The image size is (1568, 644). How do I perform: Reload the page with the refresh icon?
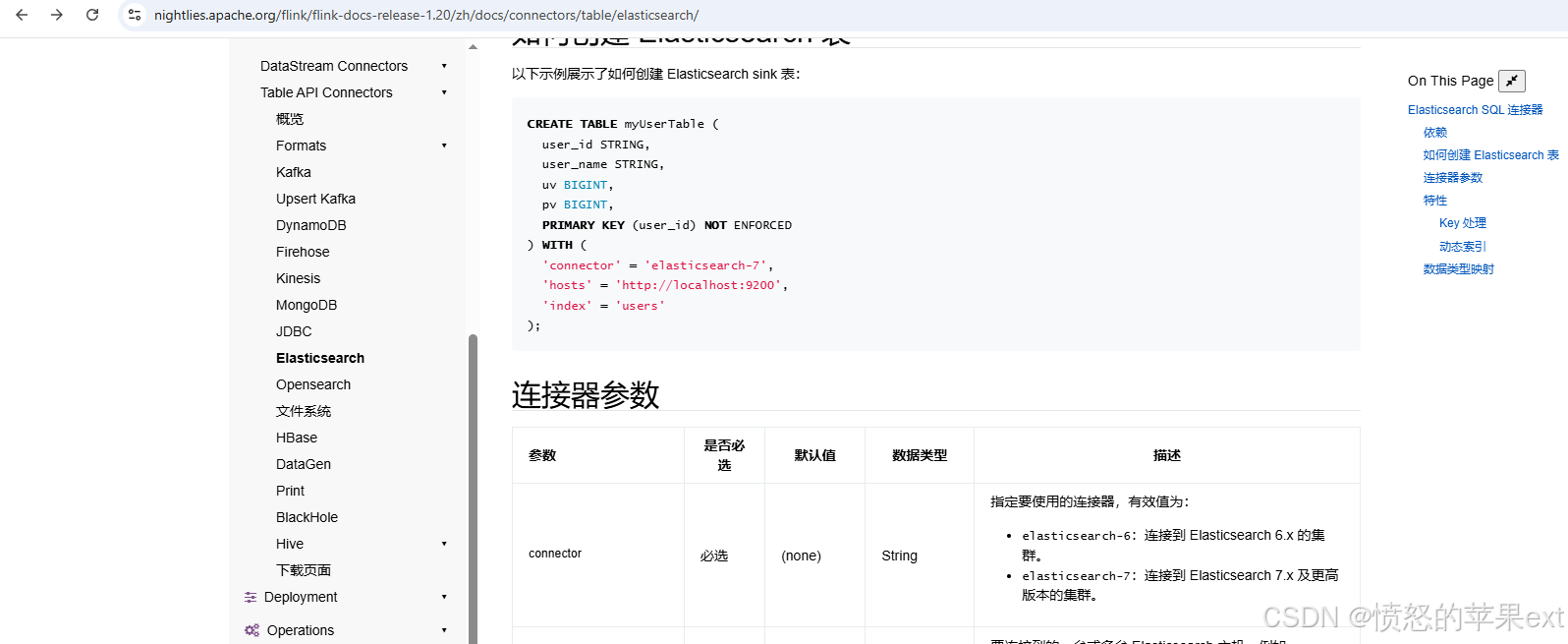point(92,15)
